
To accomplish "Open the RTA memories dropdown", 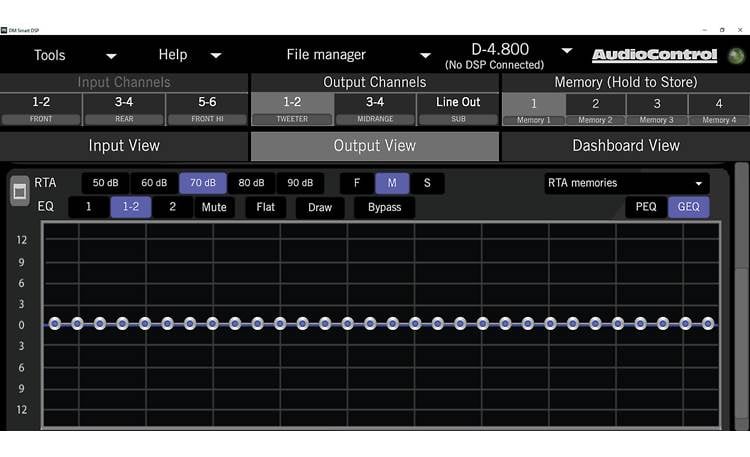I will 626,183.
